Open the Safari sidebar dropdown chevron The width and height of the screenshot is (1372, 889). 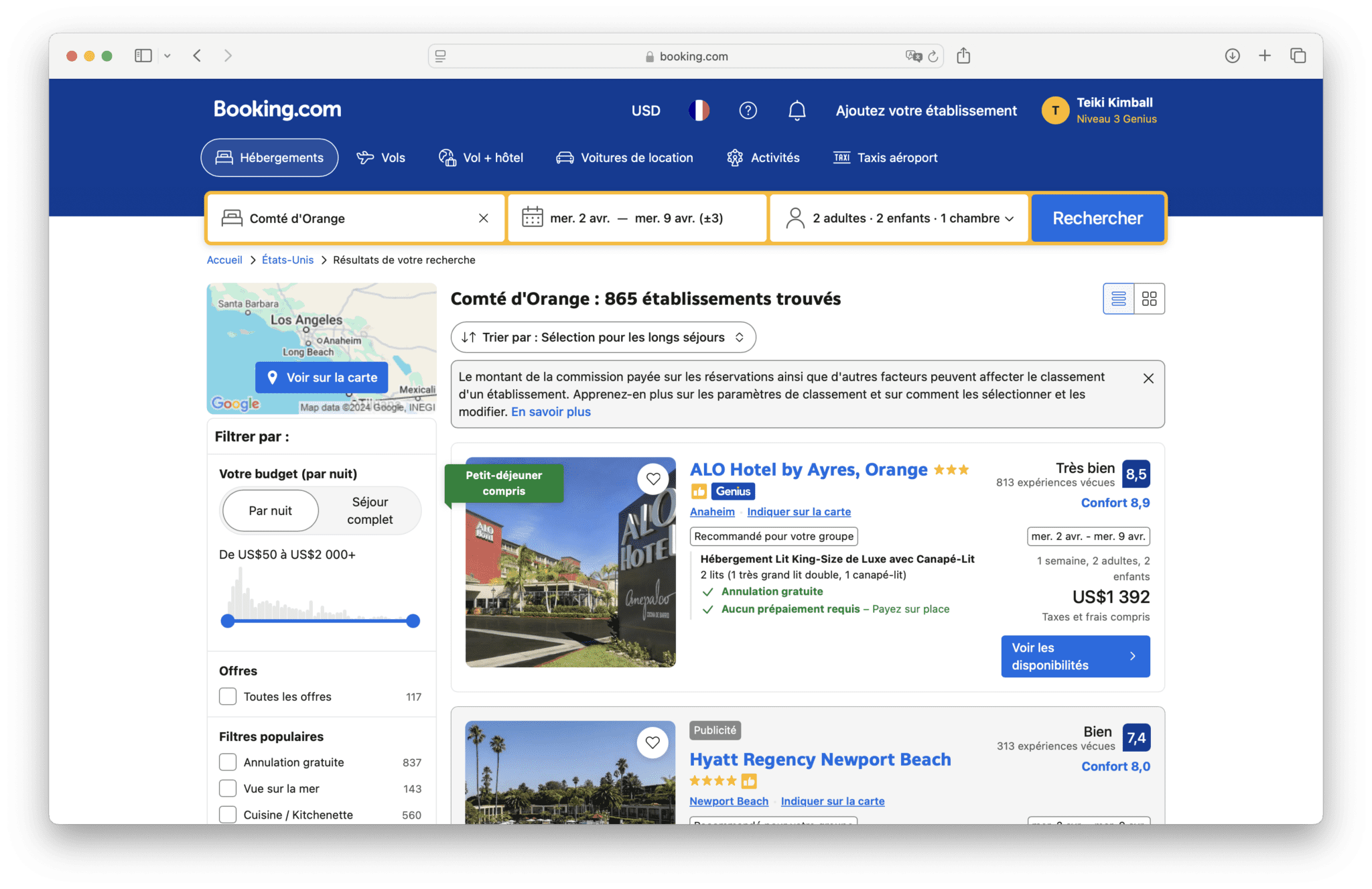(x=167, y=56)
